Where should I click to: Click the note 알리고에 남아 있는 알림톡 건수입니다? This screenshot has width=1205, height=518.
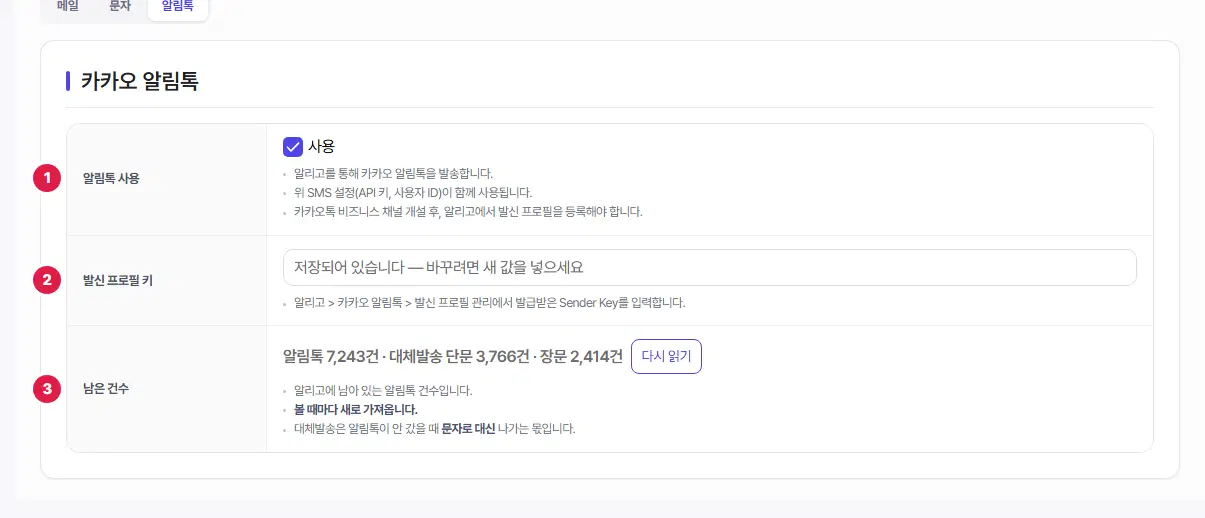click(x=383, y=391)
